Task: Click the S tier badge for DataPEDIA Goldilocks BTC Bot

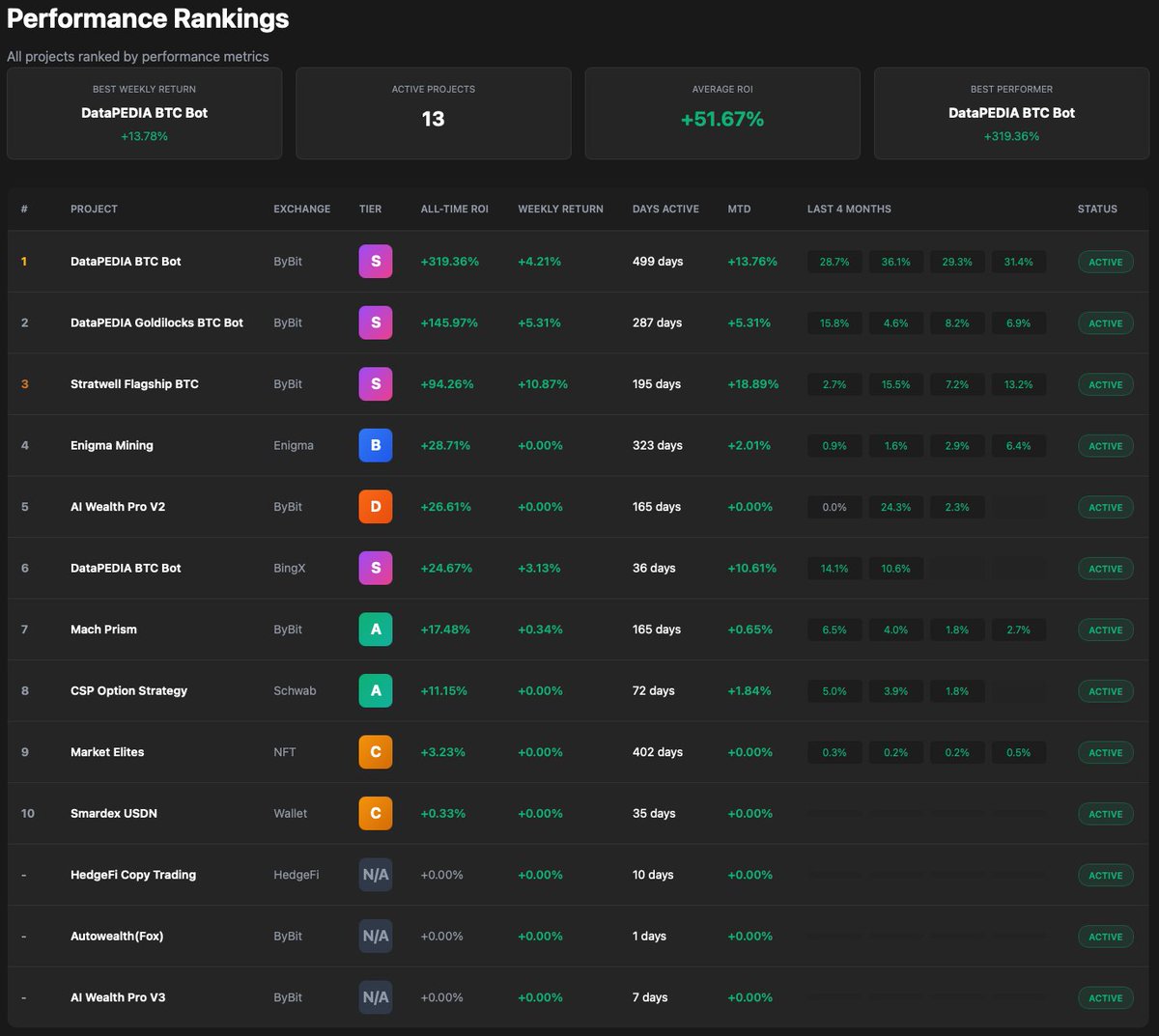Action: pos(376,322)
